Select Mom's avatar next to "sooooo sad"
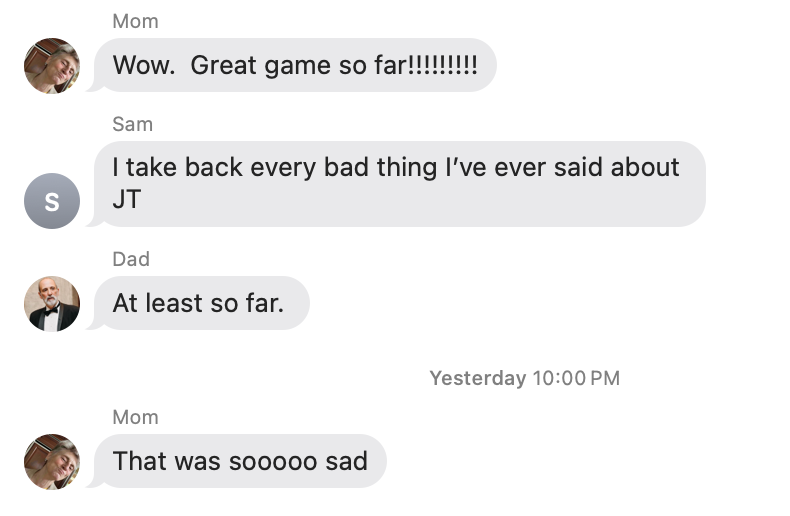This screenshot has height=516, width=790. pyautogui.click(x=52, y=461)
